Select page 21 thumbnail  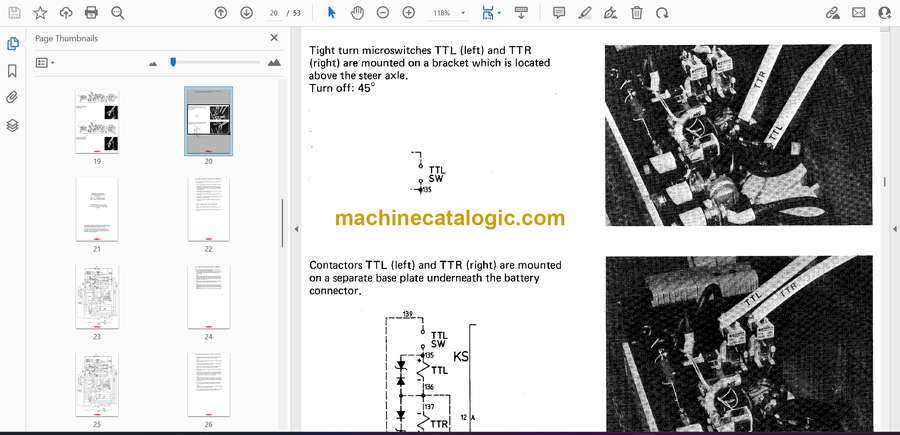coord(97,209)
